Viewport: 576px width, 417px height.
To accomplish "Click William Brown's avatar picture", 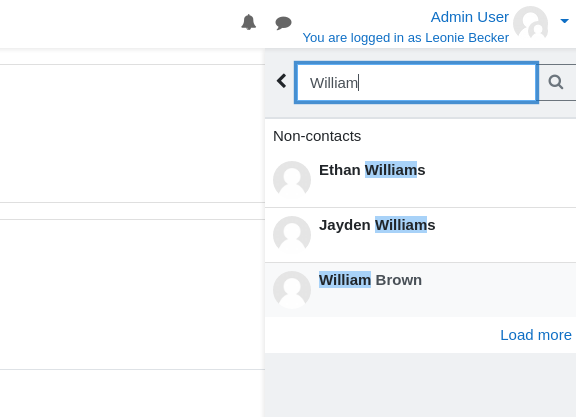I will tap(292, 290).
